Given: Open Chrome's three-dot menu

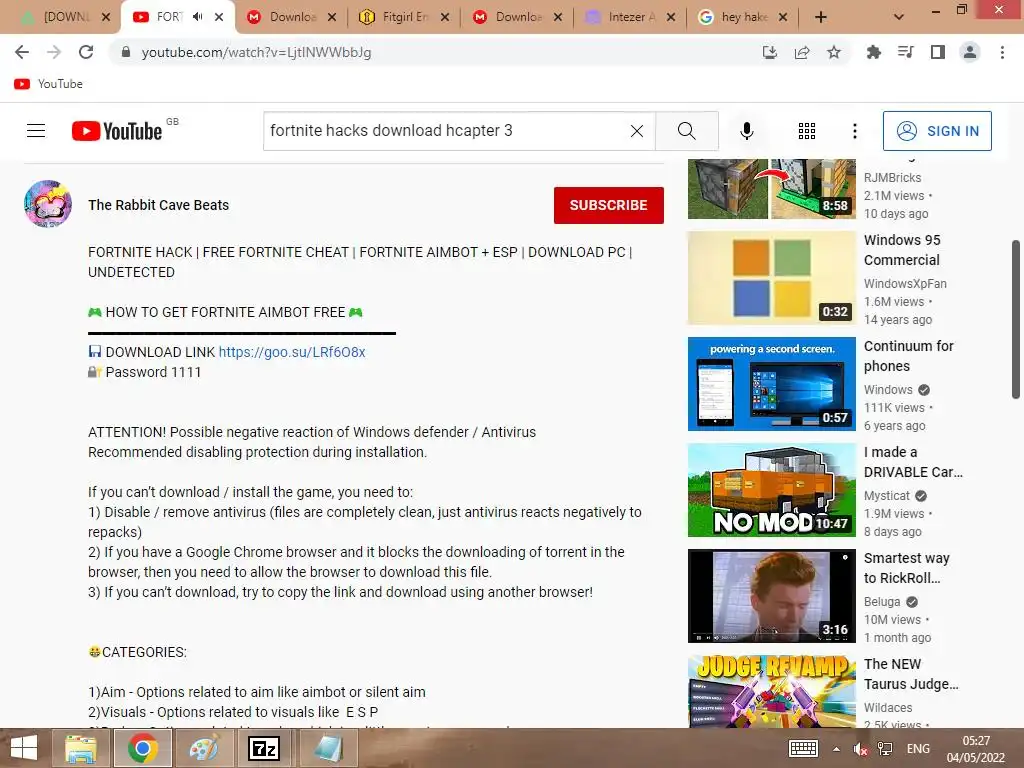Looking at the screenshot, I should point(1002,52).
